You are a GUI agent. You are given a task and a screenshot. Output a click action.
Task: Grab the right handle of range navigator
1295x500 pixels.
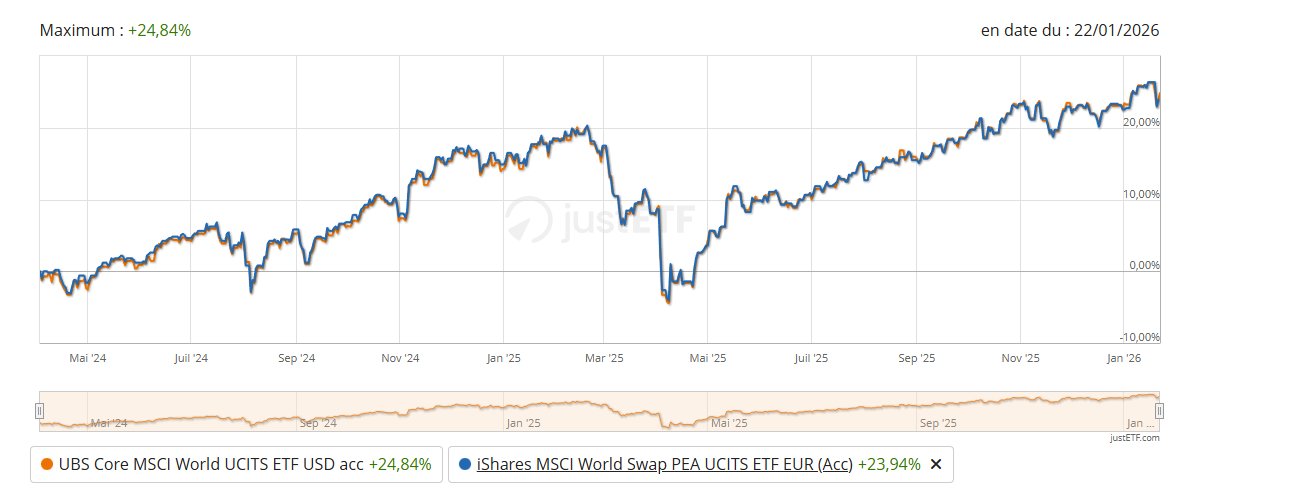click(1160, 410)
